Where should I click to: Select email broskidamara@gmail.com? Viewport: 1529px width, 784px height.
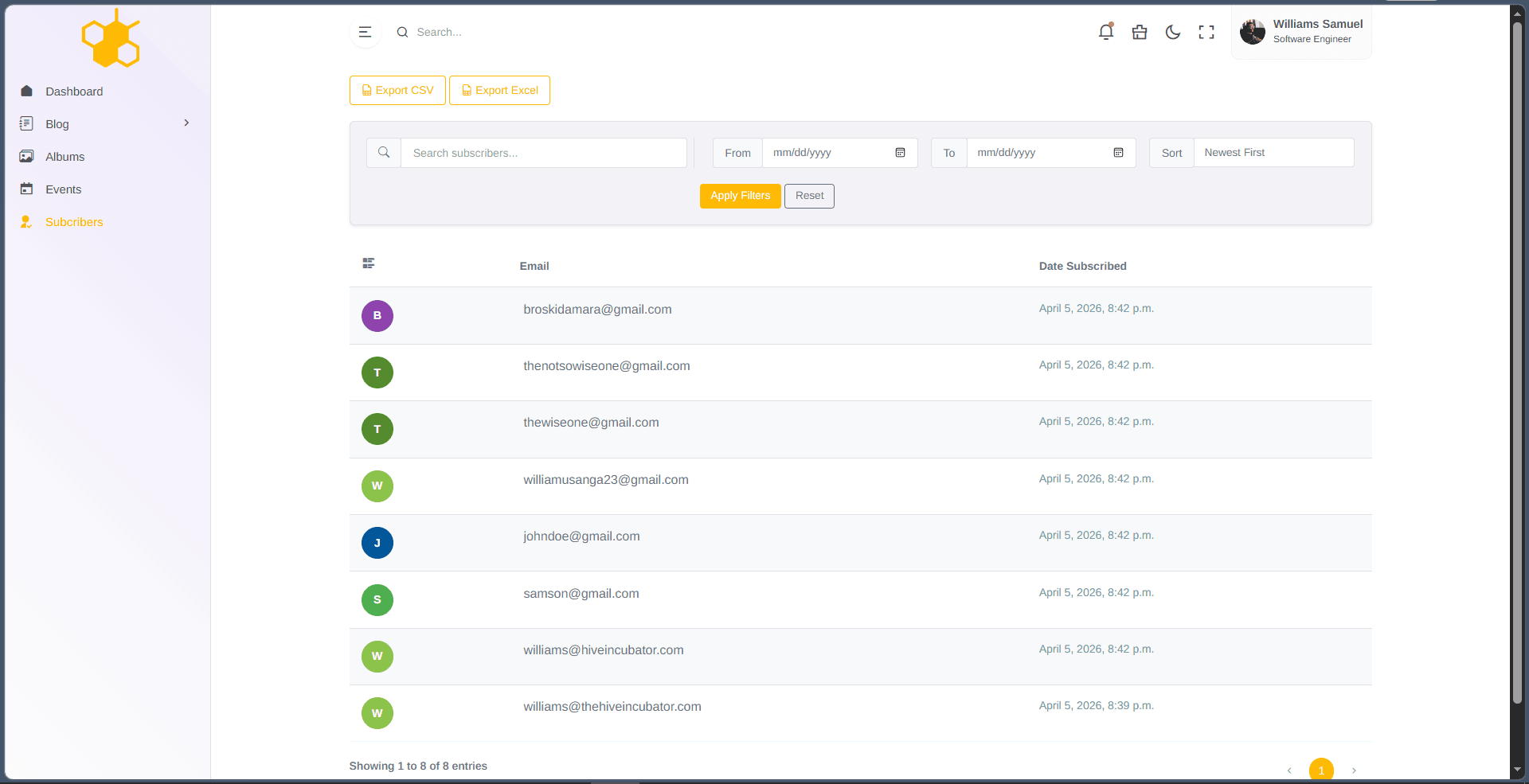click(597, 310)
